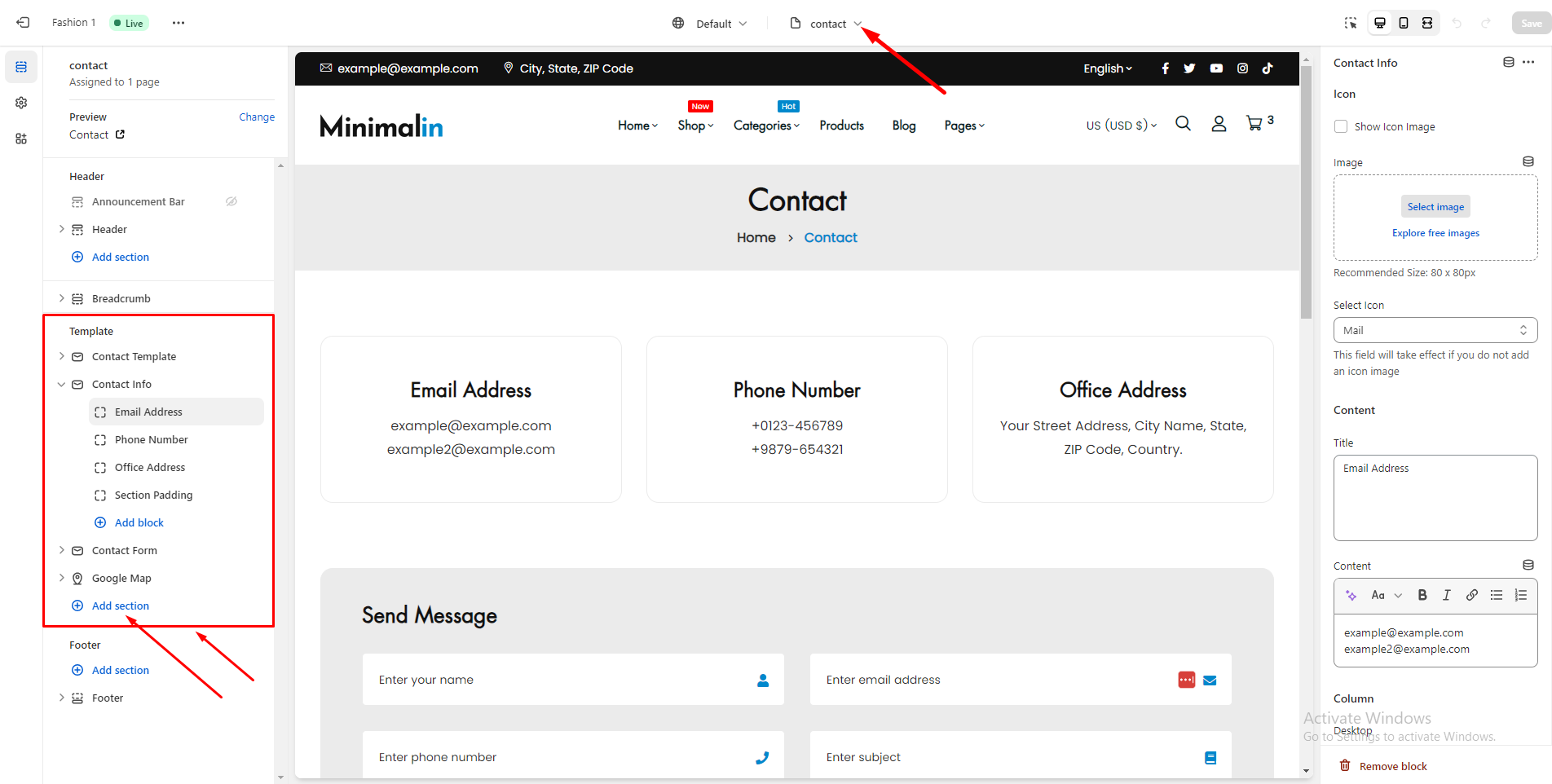Image resolution: width=1552 pixels, height=784 pixels.
Task: Click the search magnifier in store header
Action: coord(1183,124)
